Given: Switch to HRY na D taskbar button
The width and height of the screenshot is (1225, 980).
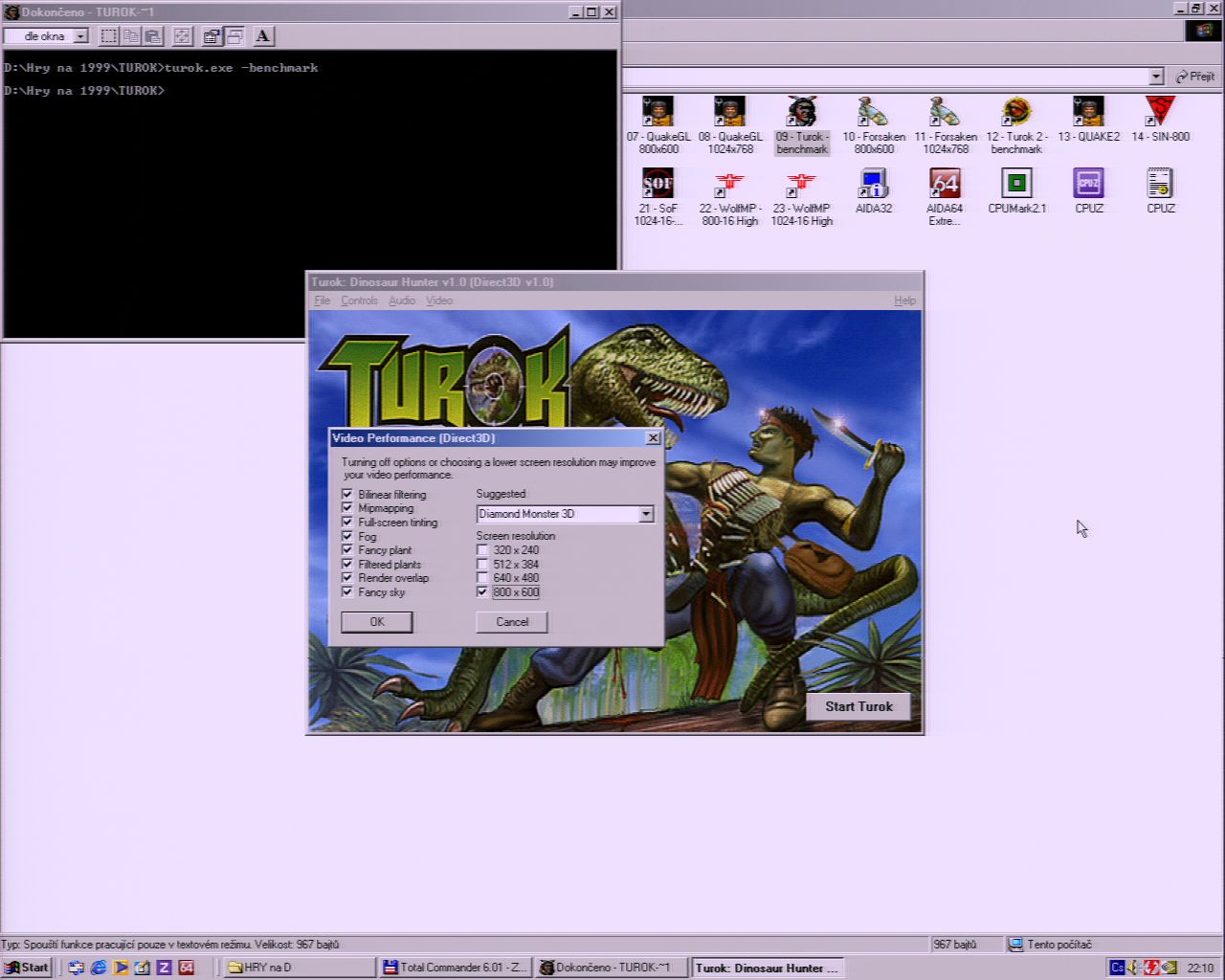Looking at the screenshot, I should point(300,968).
